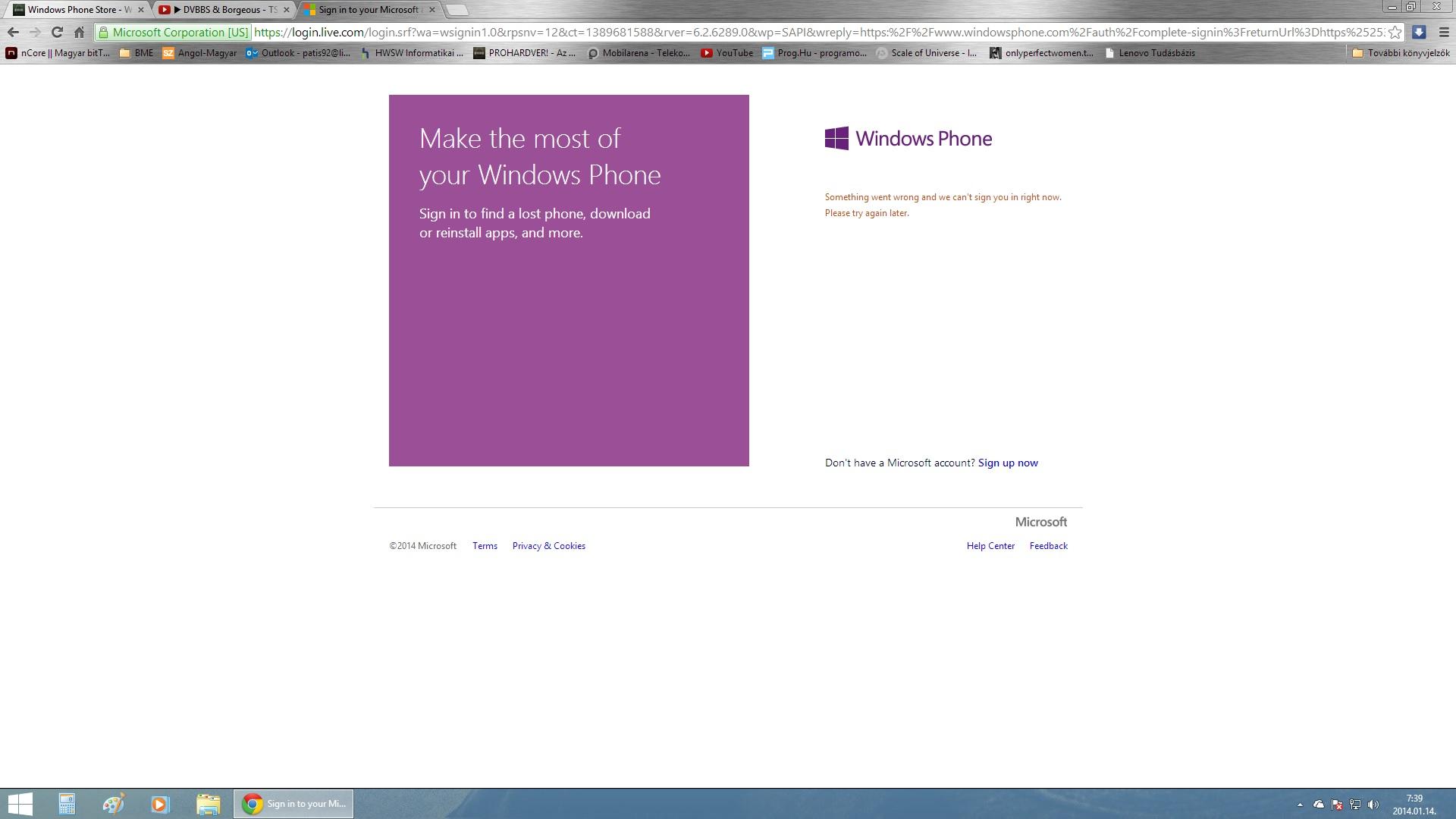Restore down the Chrome window

click(x=1411, y=7)
